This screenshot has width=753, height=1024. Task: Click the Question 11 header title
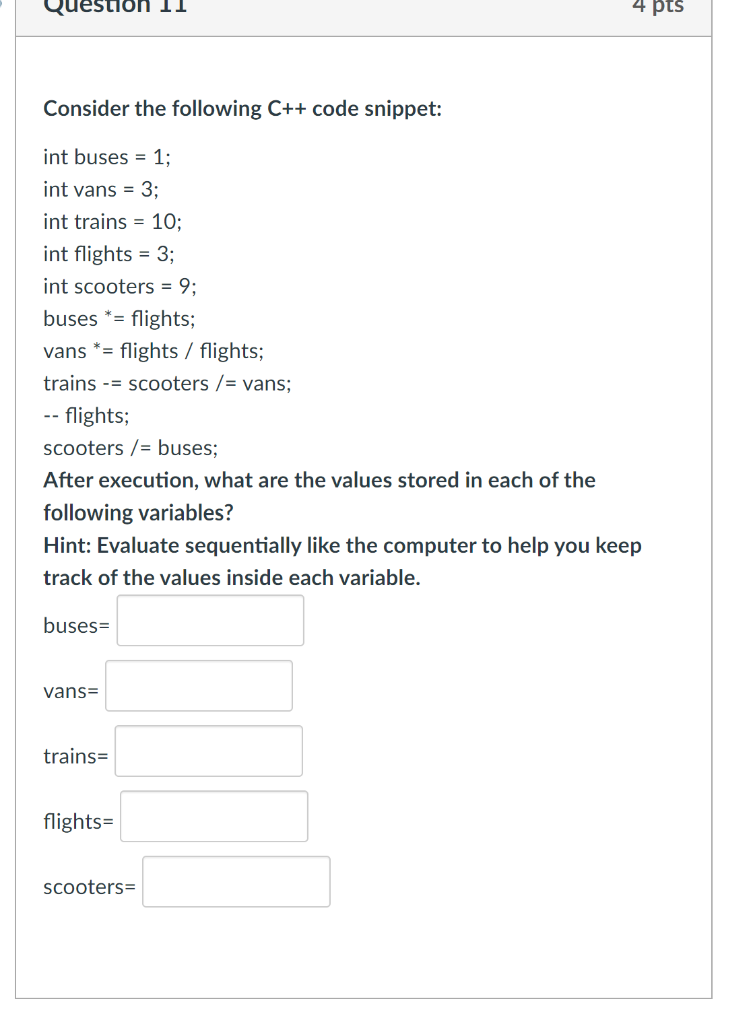point(115,7)
